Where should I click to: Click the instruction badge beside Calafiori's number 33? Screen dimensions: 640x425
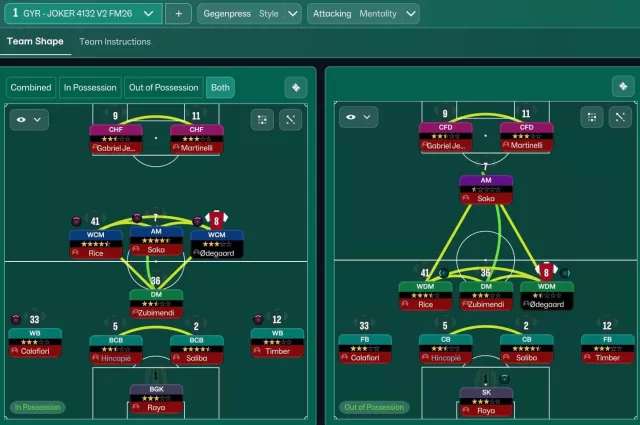click(x=16, y=319)
